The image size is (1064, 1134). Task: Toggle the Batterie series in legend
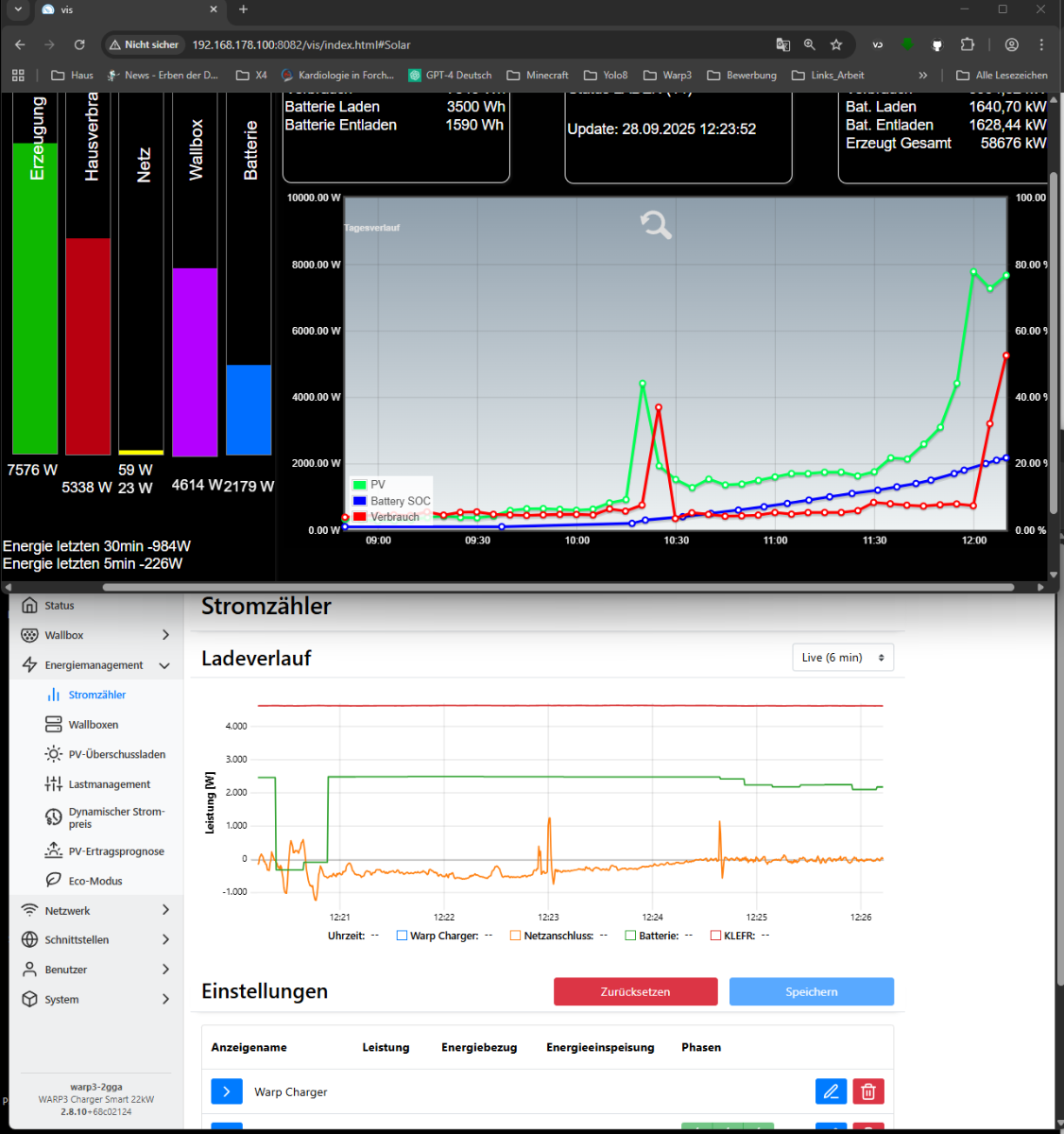tap(630, 936)
